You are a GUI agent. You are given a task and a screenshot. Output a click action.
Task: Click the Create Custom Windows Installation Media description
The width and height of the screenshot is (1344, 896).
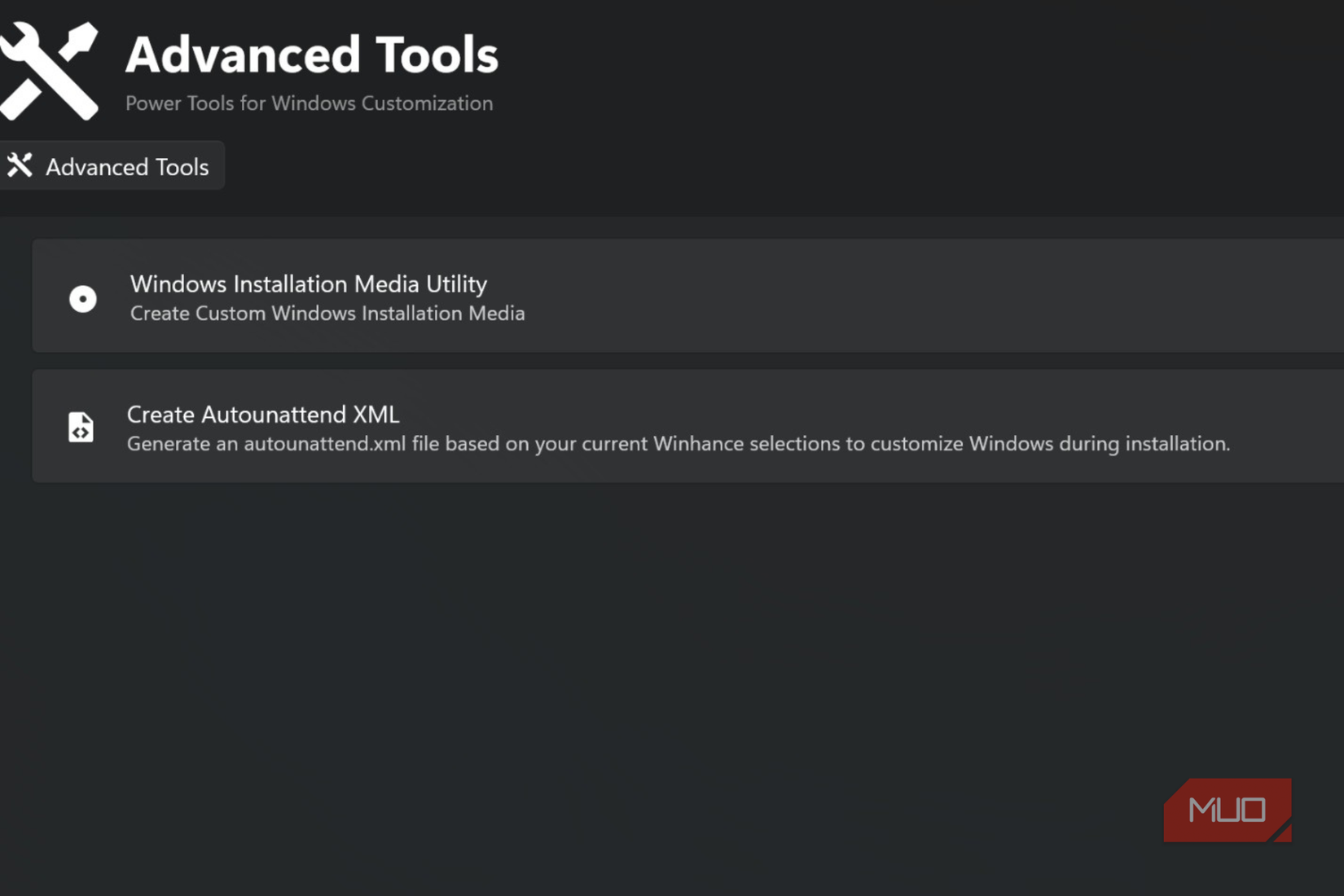pyautogui.click(x=326, y=314)
